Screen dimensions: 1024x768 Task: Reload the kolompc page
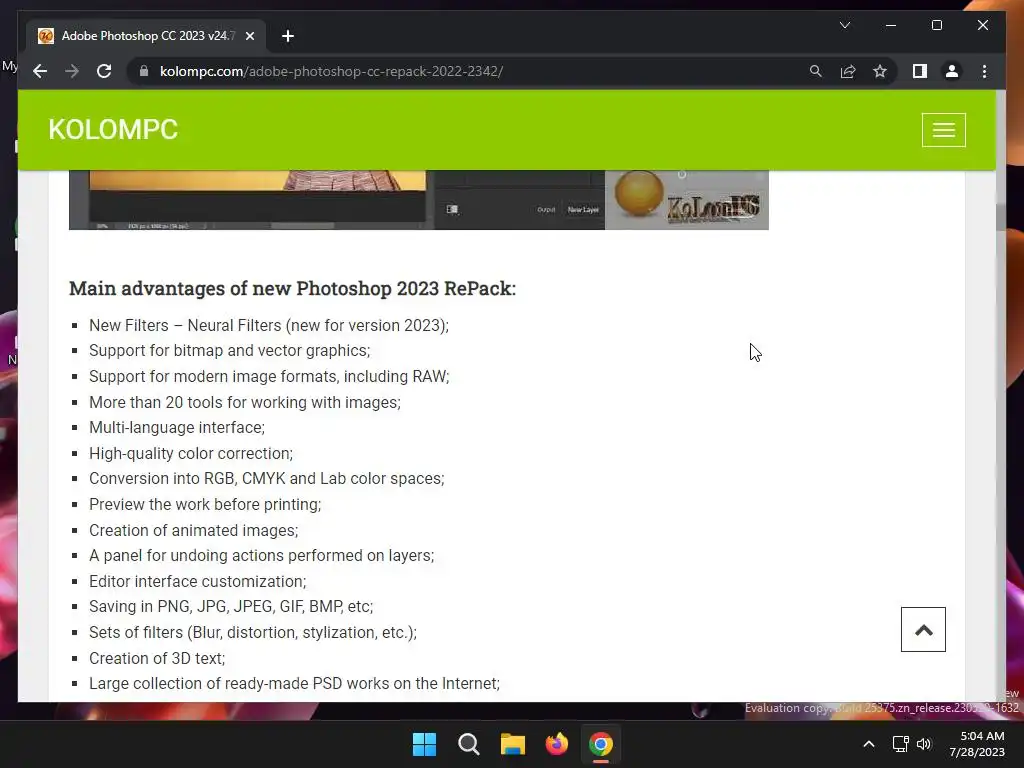pos(104,71)
